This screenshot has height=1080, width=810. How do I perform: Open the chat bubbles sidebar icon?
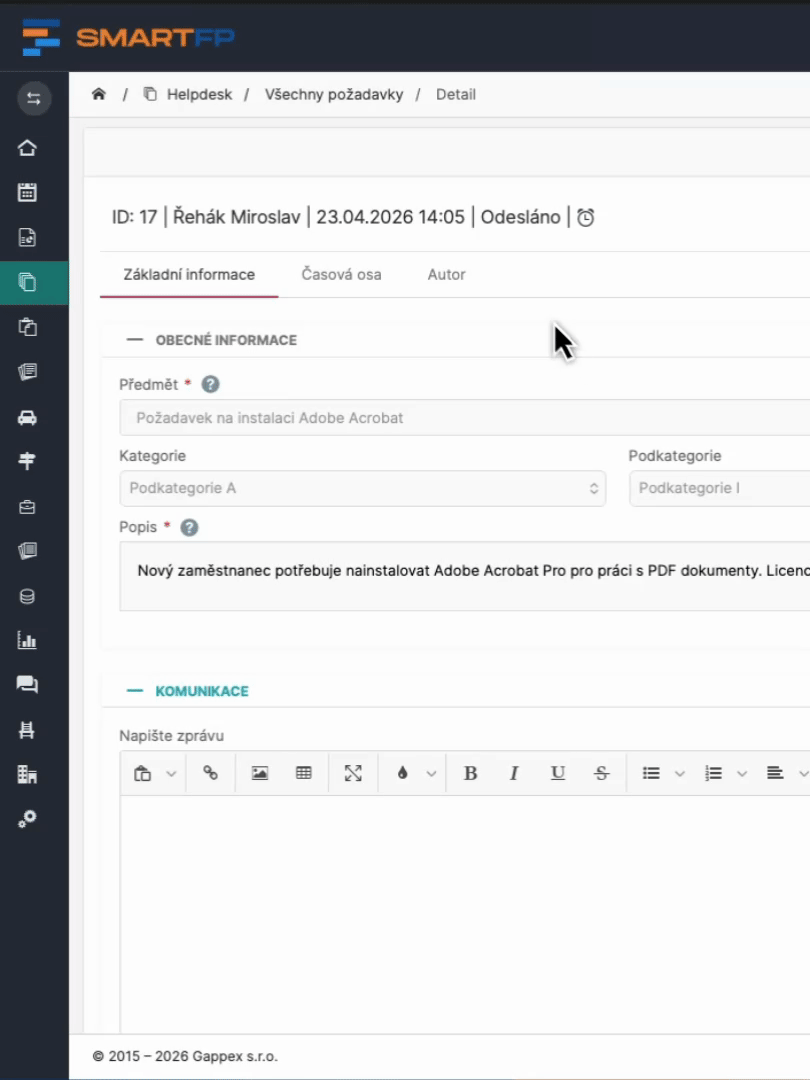(x=28, y=685)
